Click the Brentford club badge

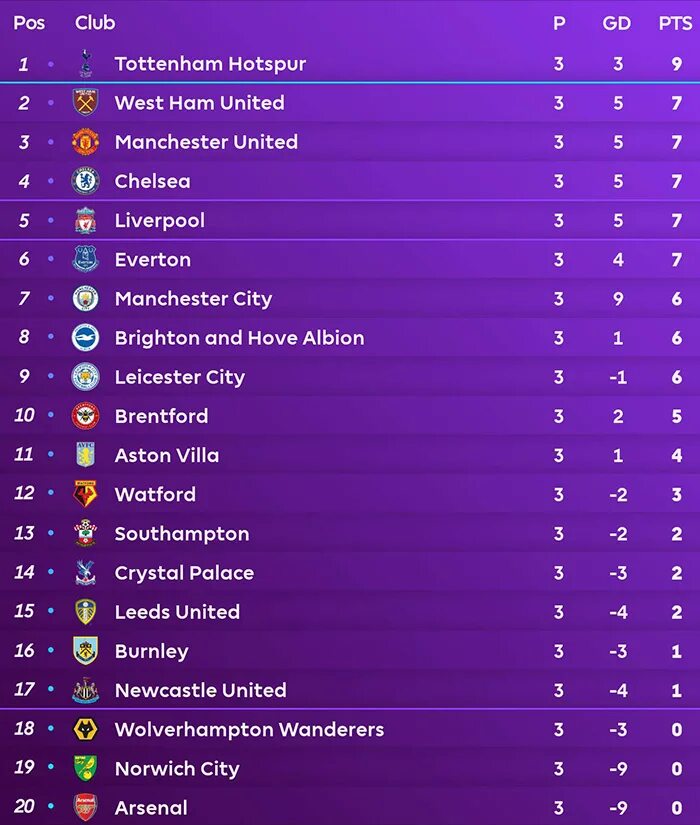point(85,416)
